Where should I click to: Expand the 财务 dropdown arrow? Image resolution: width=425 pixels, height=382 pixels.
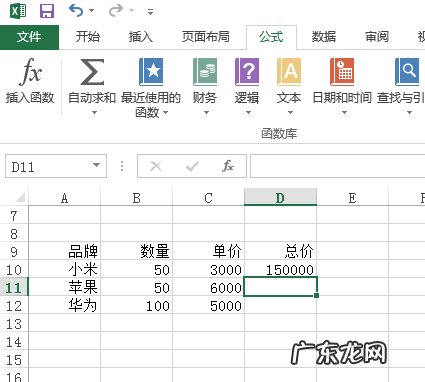[x=206, y=113]
